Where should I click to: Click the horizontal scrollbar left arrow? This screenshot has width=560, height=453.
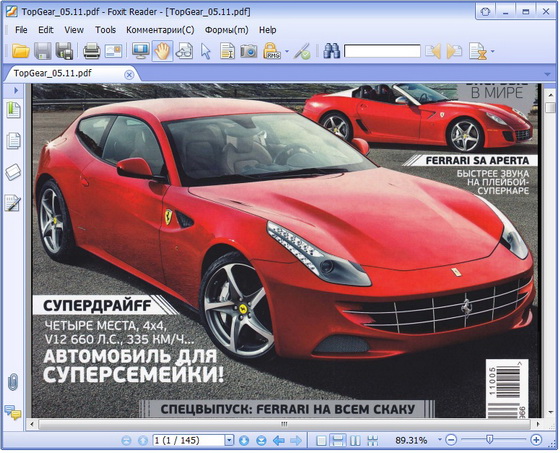(x=32, y=424)
